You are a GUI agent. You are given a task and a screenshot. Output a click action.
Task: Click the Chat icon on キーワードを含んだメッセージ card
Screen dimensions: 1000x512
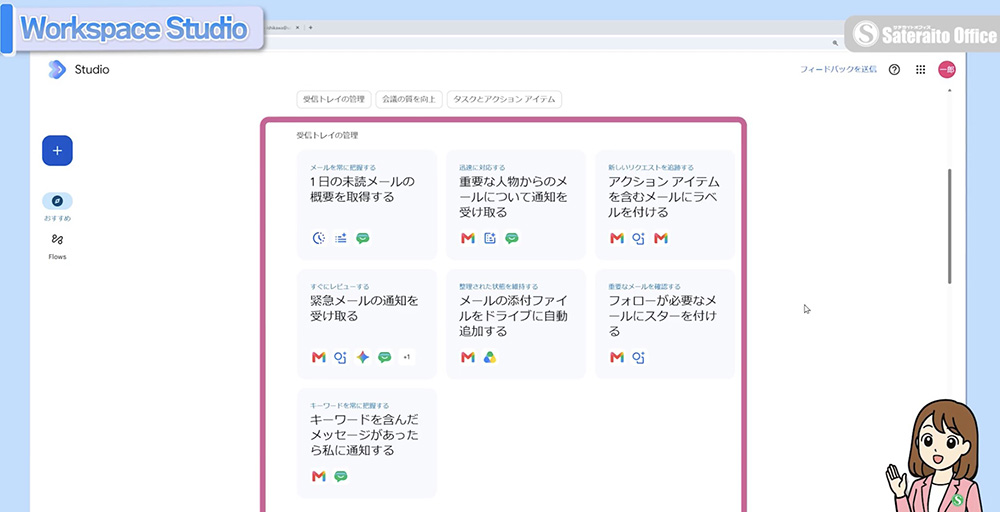(x=341, y=476)
